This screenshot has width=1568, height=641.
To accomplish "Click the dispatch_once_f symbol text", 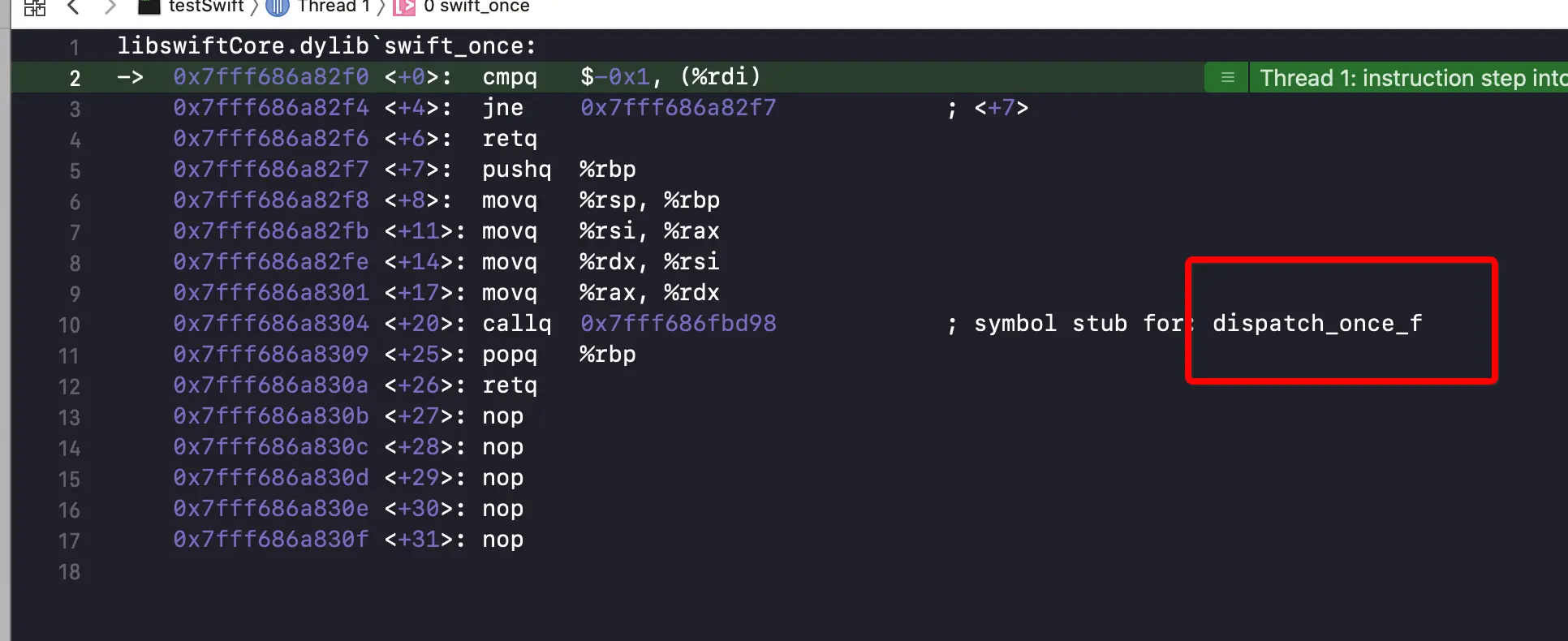I will [1317, 324].
